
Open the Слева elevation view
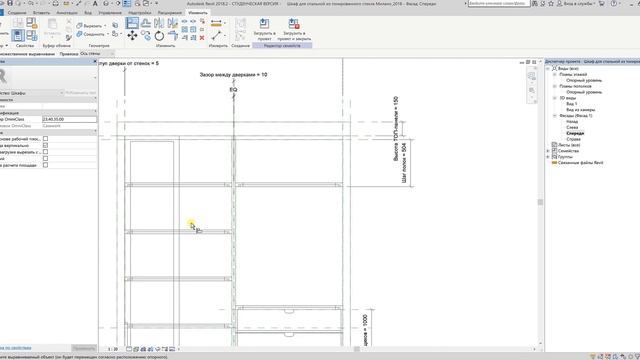coord(572,127)
